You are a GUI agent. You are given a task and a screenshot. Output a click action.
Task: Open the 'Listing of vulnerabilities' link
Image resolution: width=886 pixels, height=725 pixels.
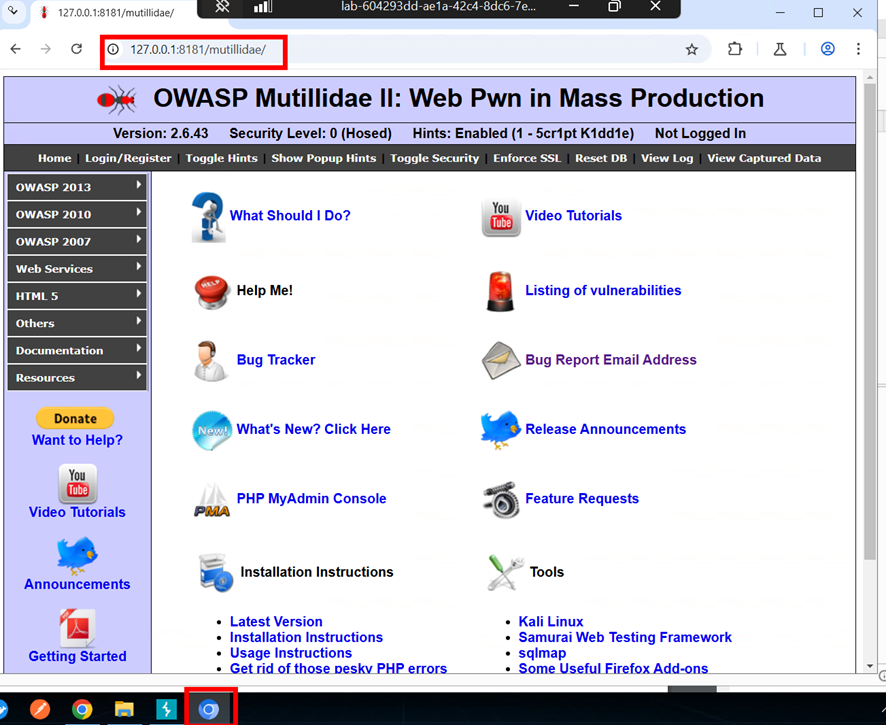click(x=603, y=290)
